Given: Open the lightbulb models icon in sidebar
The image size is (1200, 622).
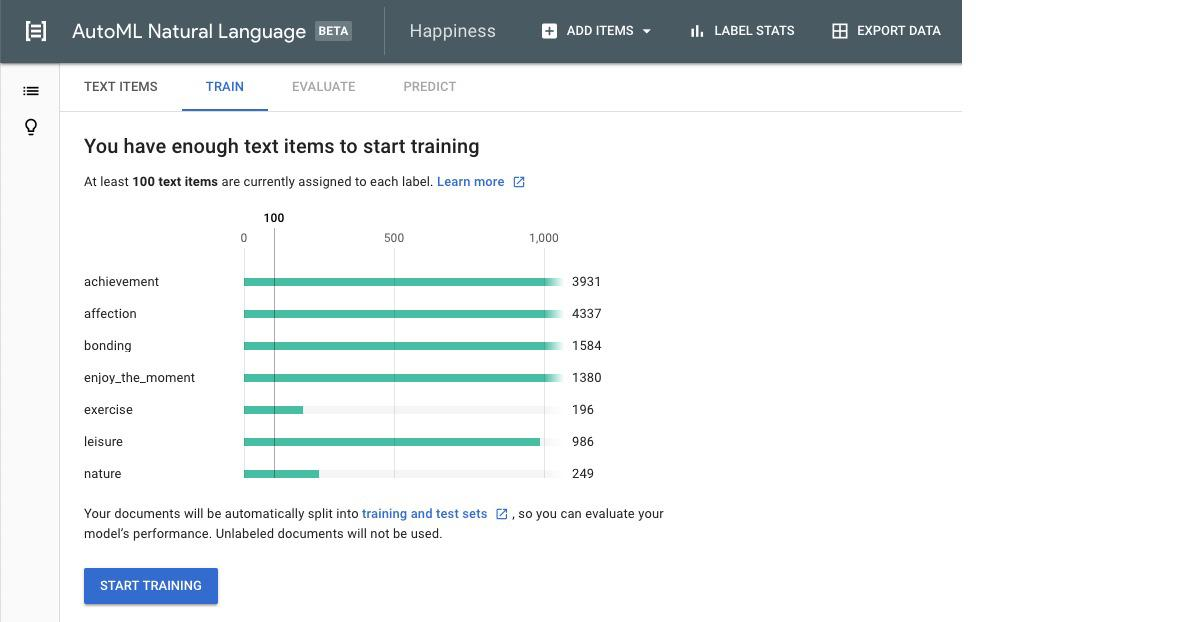Looking at the screenshot, I should point(31,127).
